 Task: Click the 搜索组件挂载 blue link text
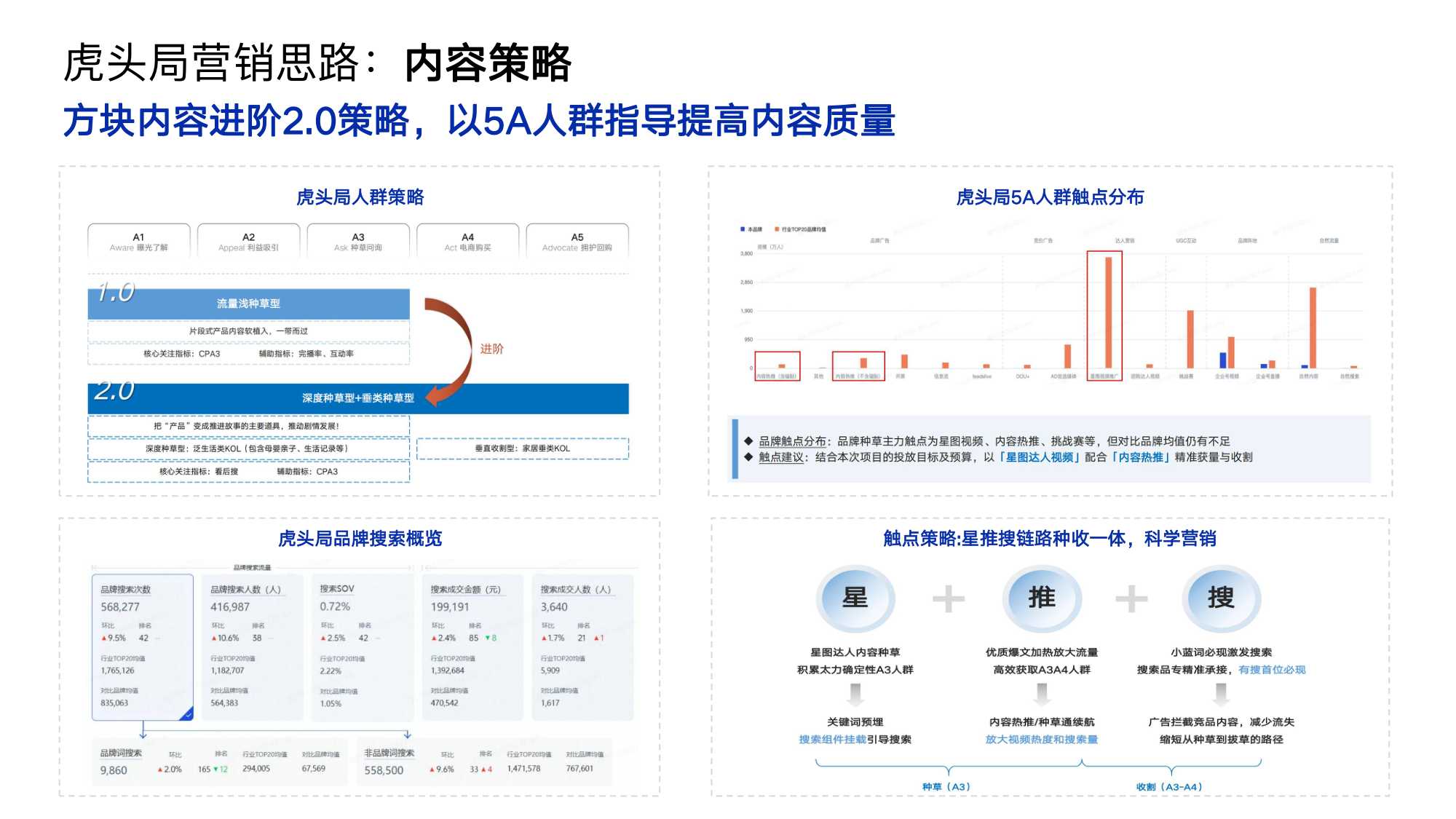[832, 740]
